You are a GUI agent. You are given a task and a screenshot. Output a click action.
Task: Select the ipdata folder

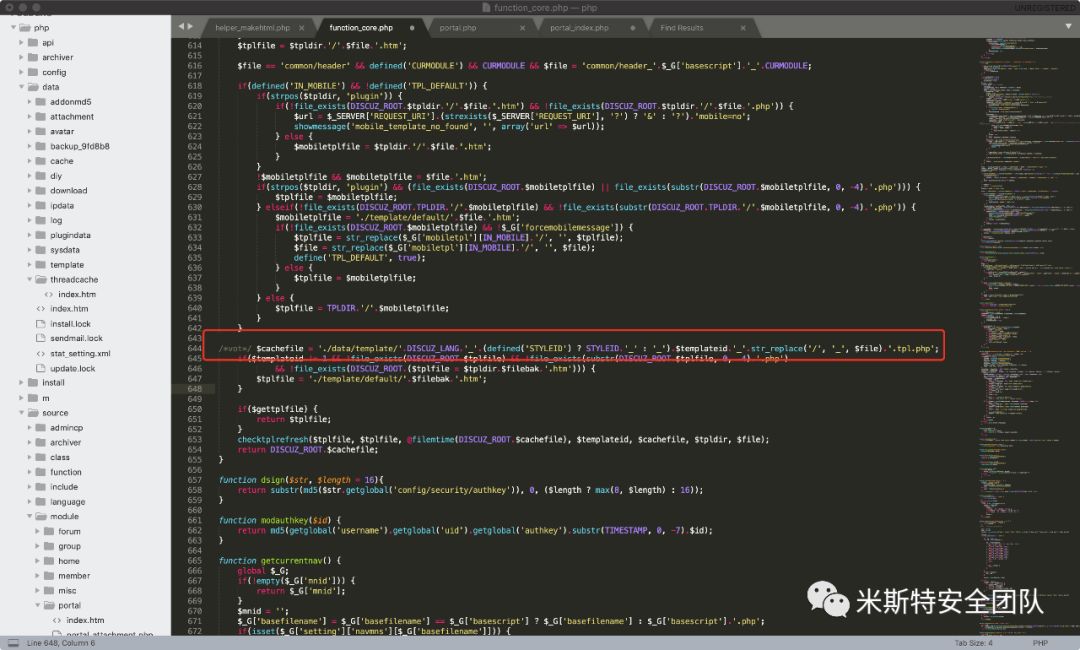coord(61,206)
